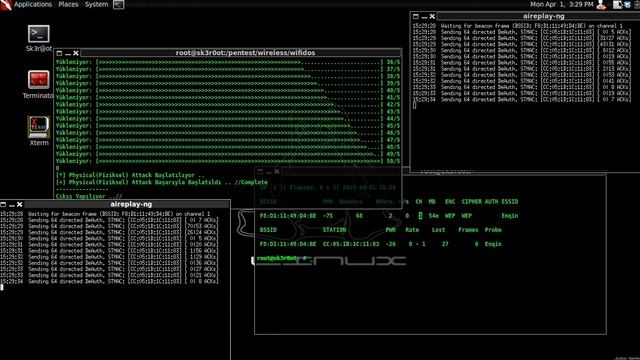Close the bottom-left aireplay-ng window
Image resolution: width=640 pixels, height=360 pixels.
click(x=20, y=204)
